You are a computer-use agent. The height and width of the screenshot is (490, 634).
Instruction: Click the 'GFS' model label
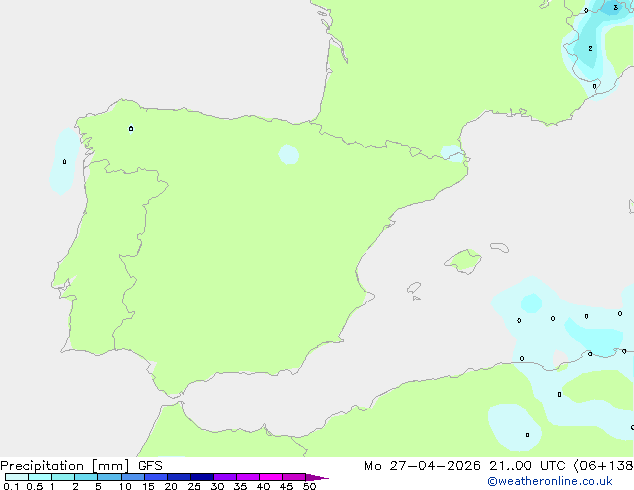(150, 466)
